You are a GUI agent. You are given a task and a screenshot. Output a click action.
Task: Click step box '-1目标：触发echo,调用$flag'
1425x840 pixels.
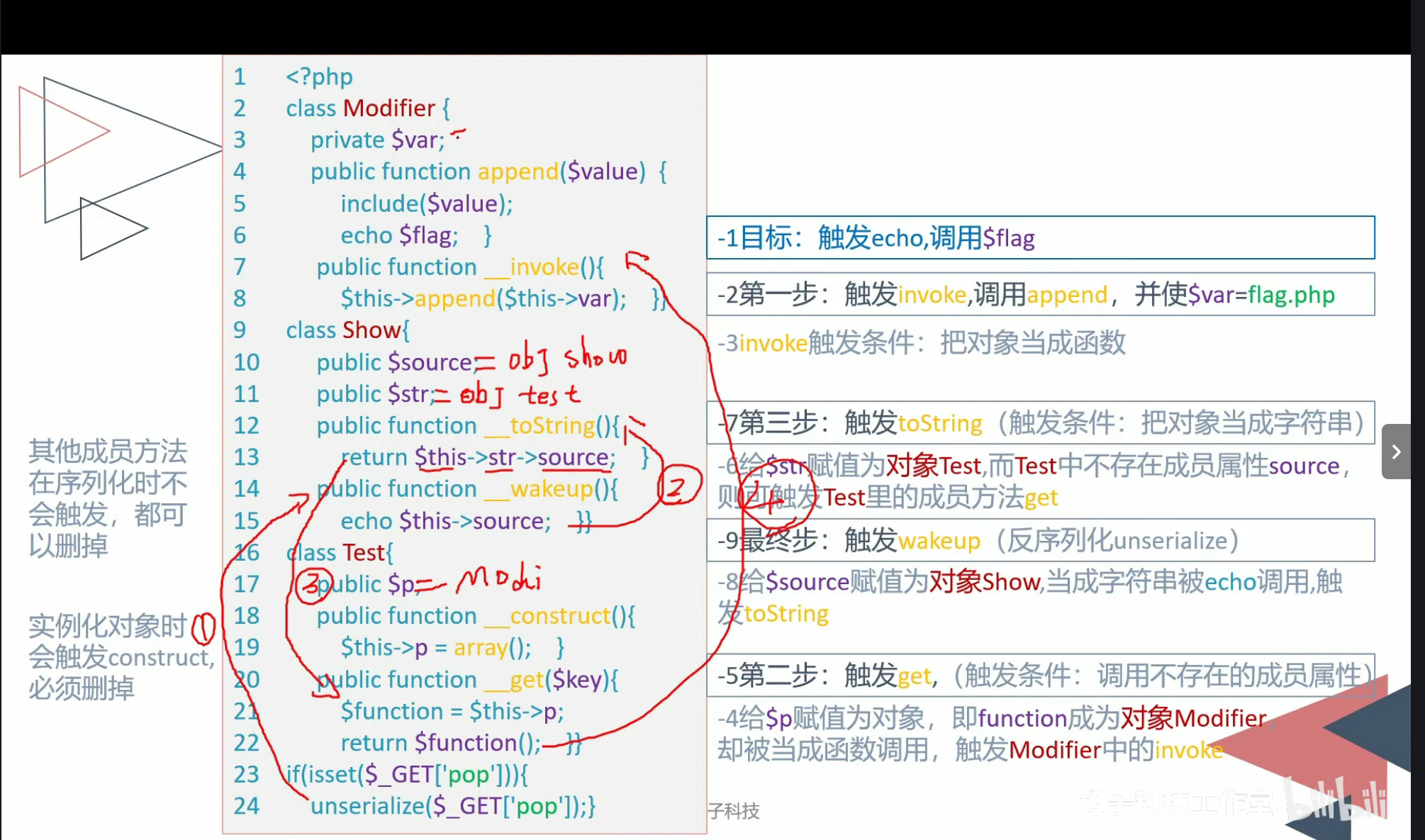click(x=1040, y=238)
